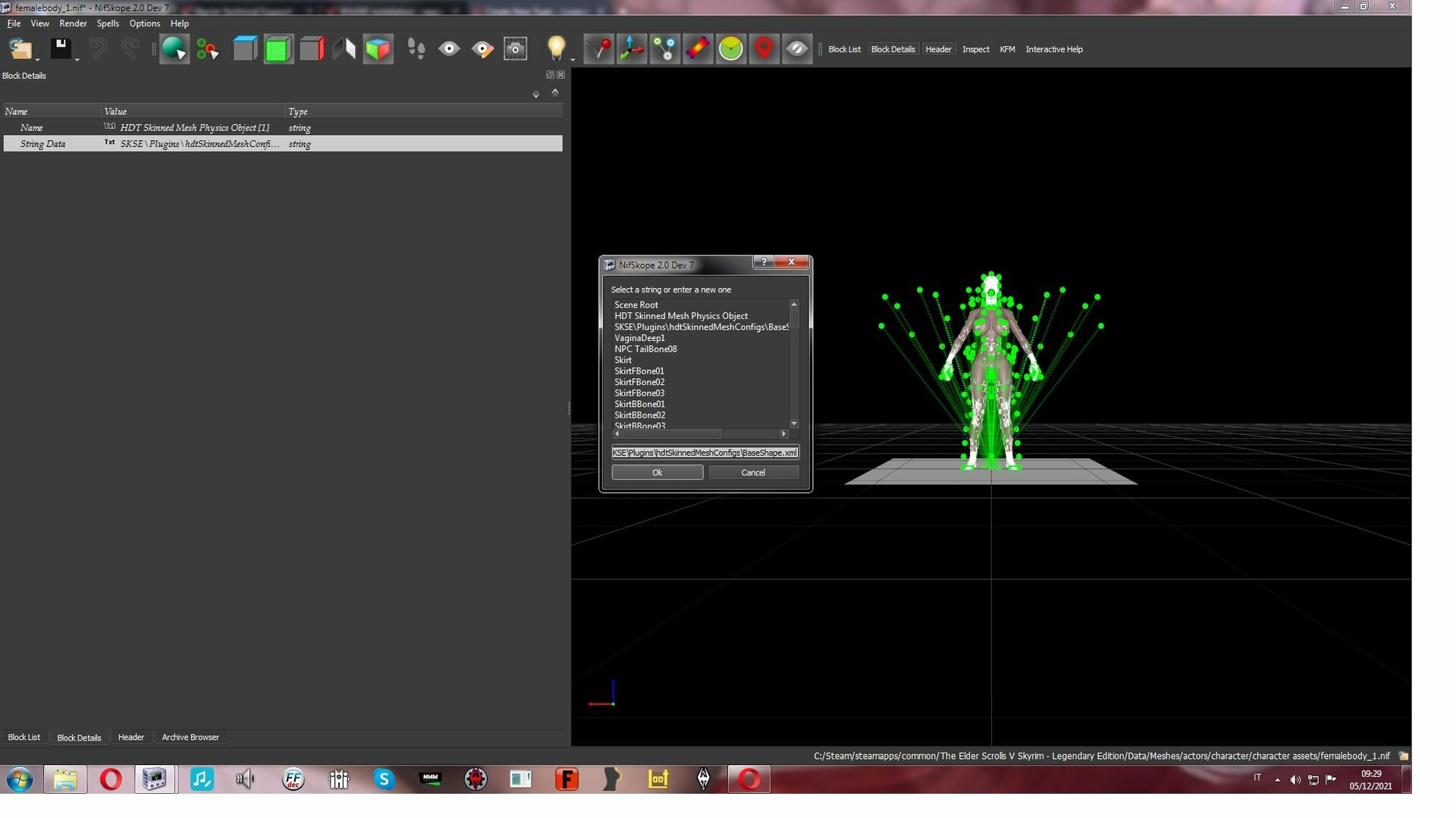Click Interactive Help in the toolbar
This screenshot has height=818, width=1456.
(x=1054, y=49)
